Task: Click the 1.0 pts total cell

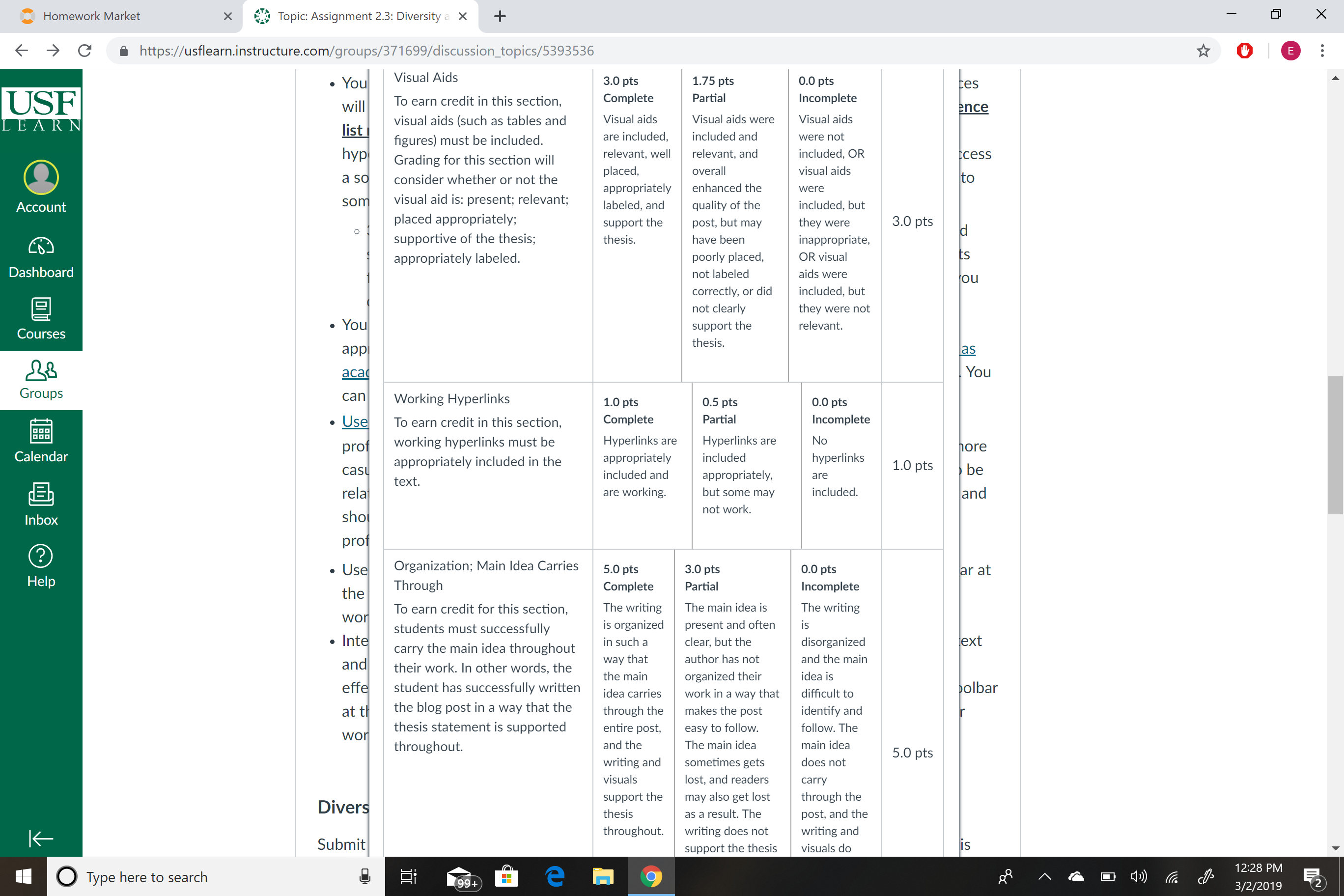Action: click(912, 466)
